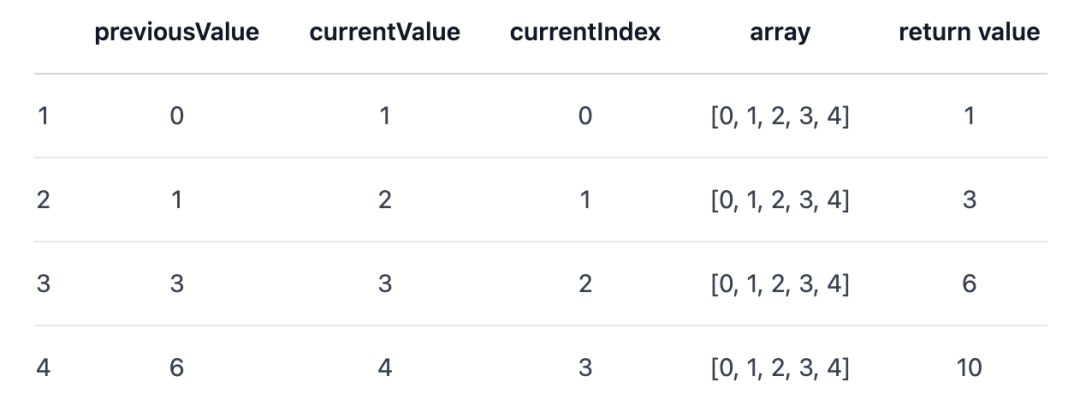Click previousValue cell in row 4

pos(177,368)
